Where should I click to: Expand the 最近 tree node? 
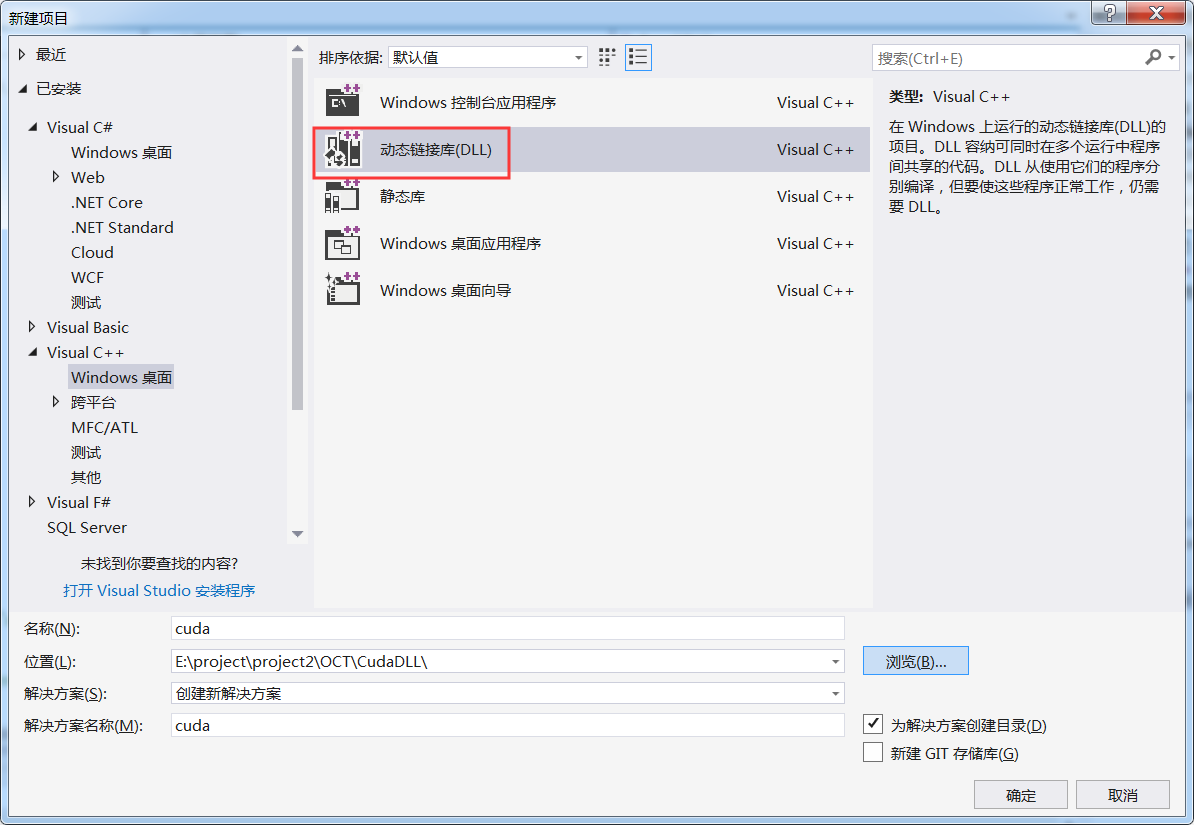click(x=22, y=54)
